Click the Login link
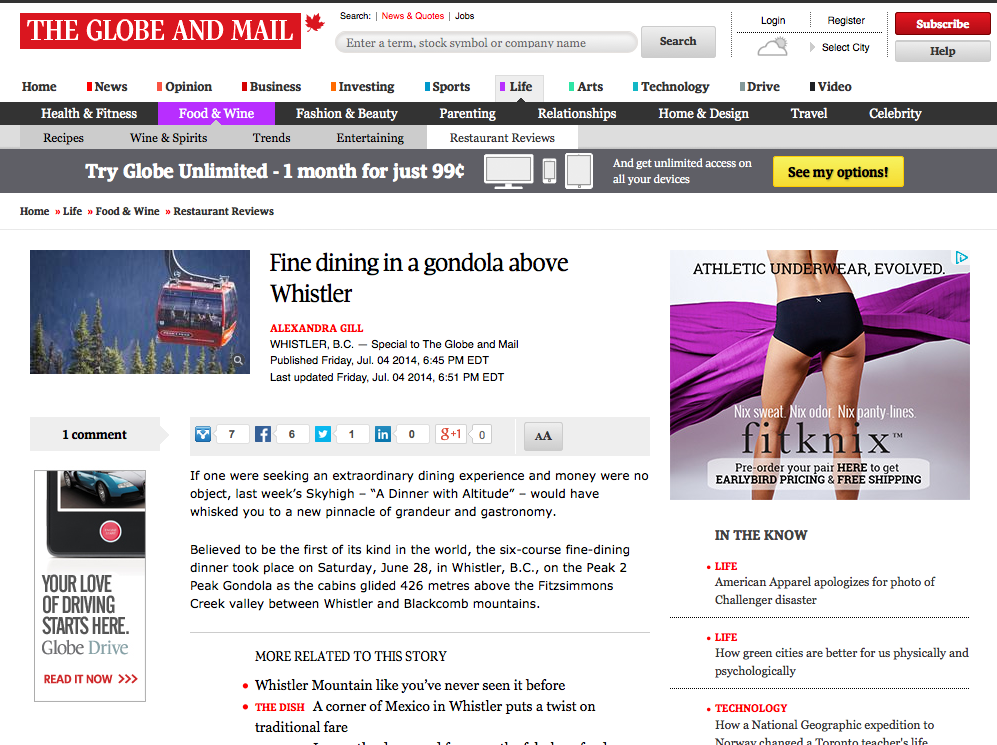The image size is (997, 745). (773, 20)
